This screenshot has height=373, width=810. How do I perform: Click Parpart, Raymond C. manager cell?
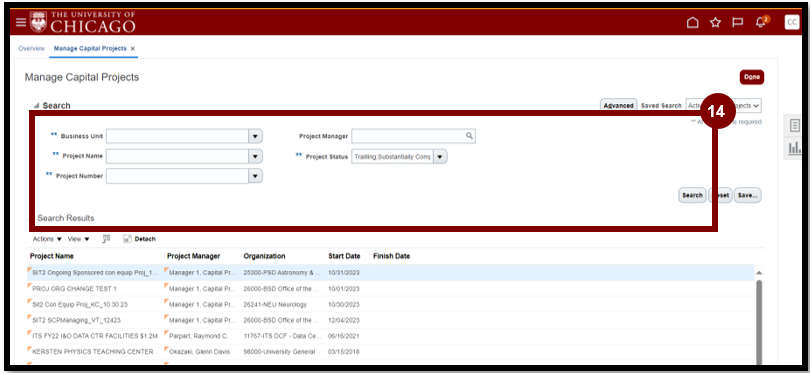[198, 336]
